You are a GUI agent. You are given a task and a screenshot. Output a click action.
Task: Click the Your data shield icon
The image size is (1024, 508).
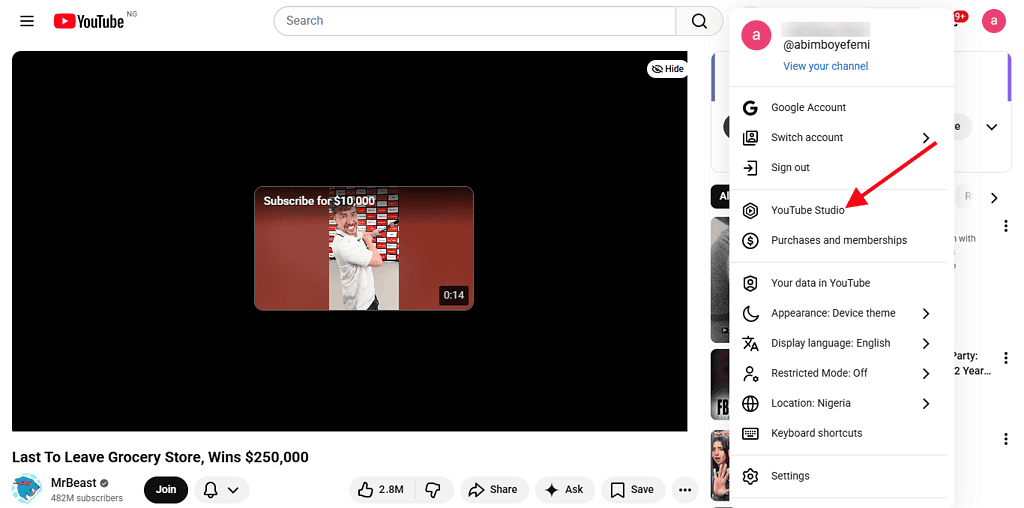point(750,283)
